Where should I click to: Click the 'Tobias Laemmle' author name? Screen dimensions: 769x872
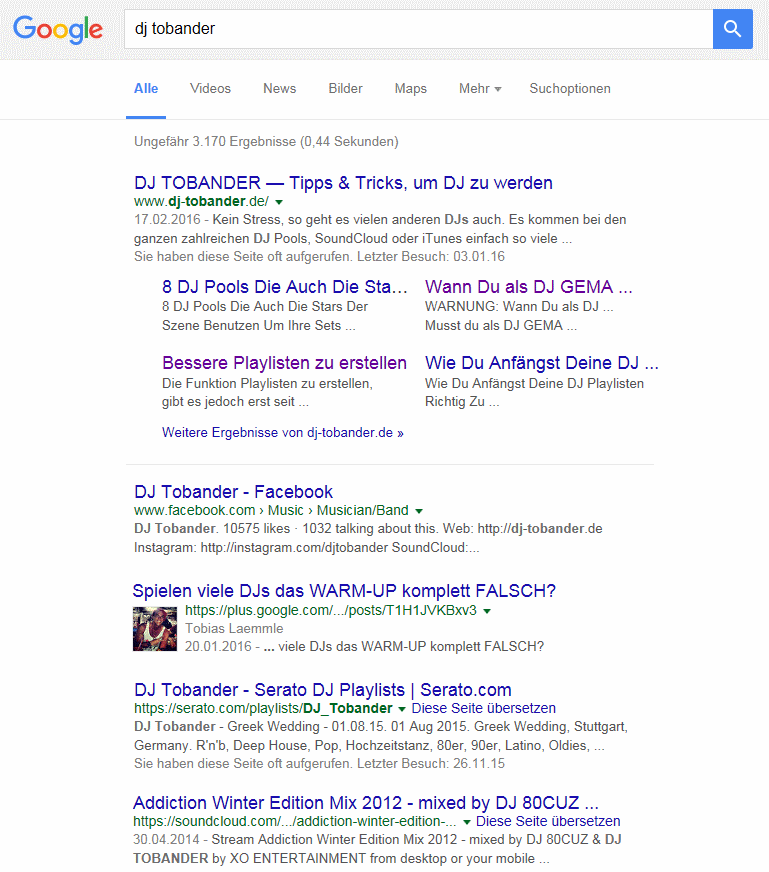234,628
